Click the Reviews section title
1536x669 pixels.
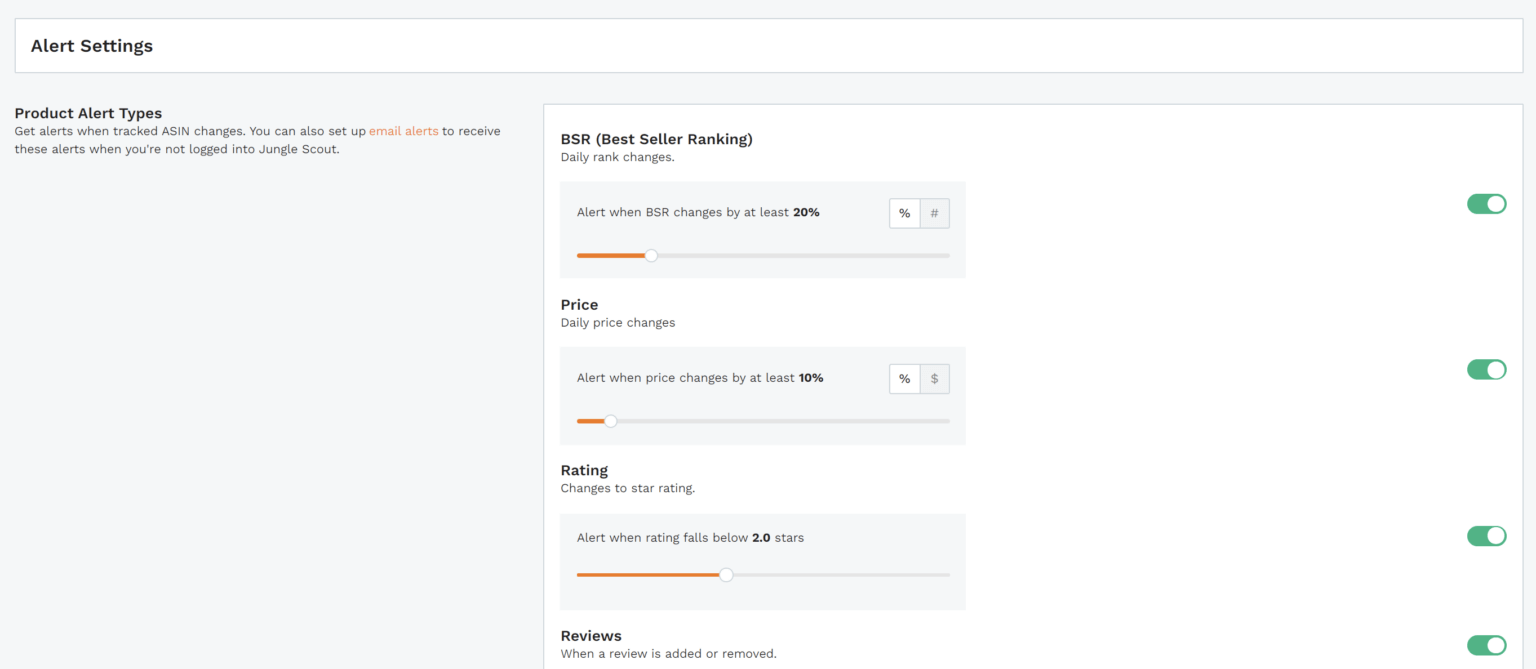pyautogui.click(x=591, y=636)
